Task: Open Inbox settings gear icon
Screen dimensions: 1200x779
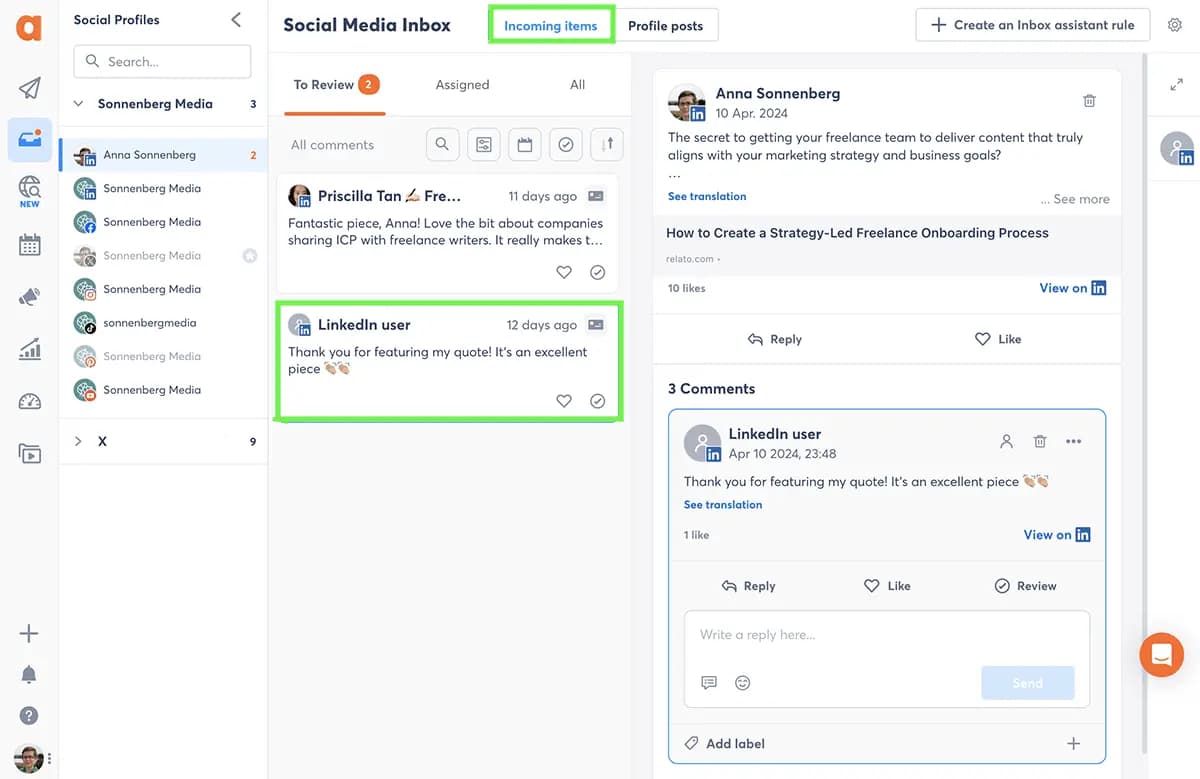Action: [x=1175, y=25]
